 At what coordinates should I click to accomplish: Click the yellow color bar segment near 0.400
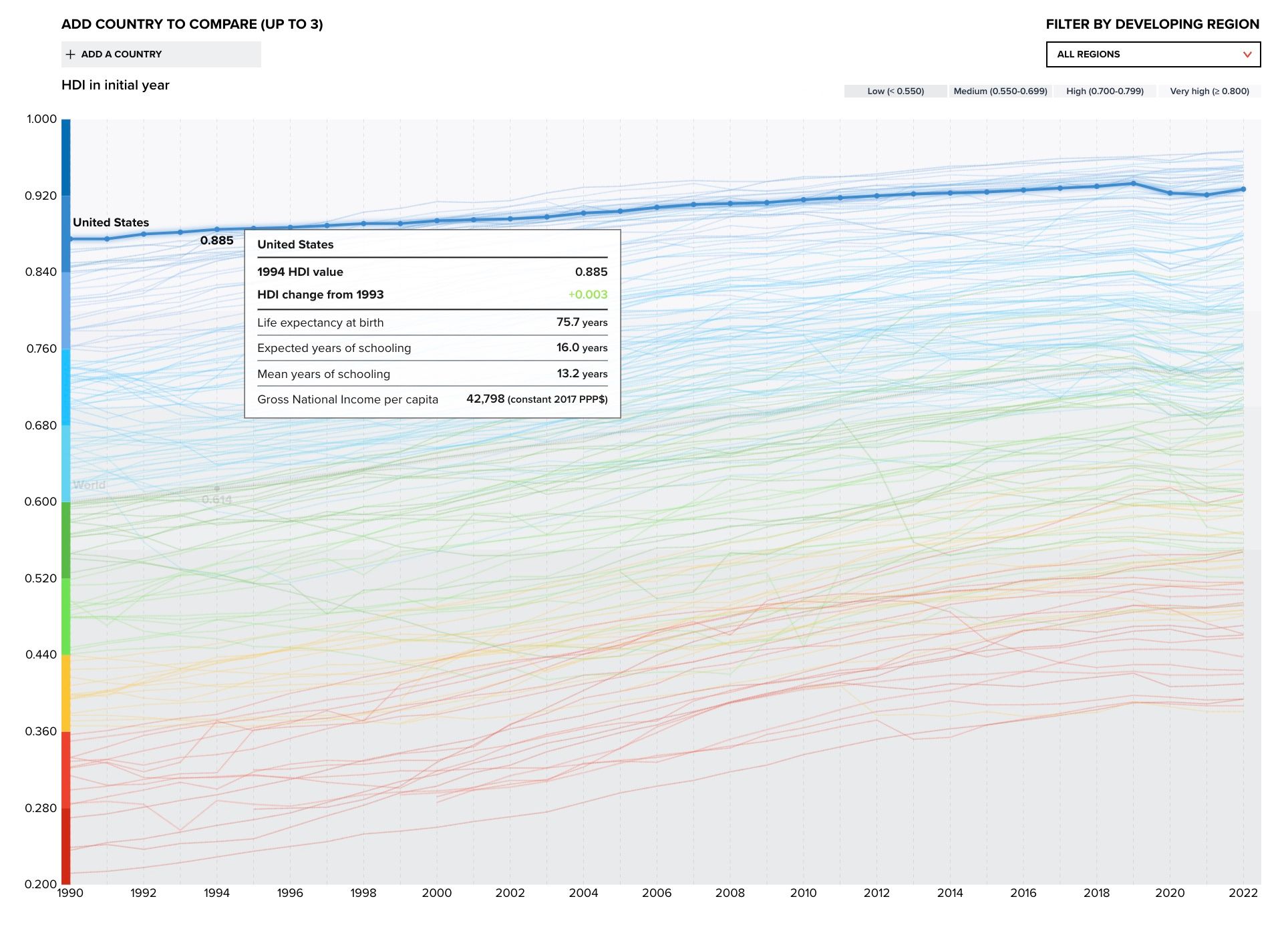click(x=66, y=693)
